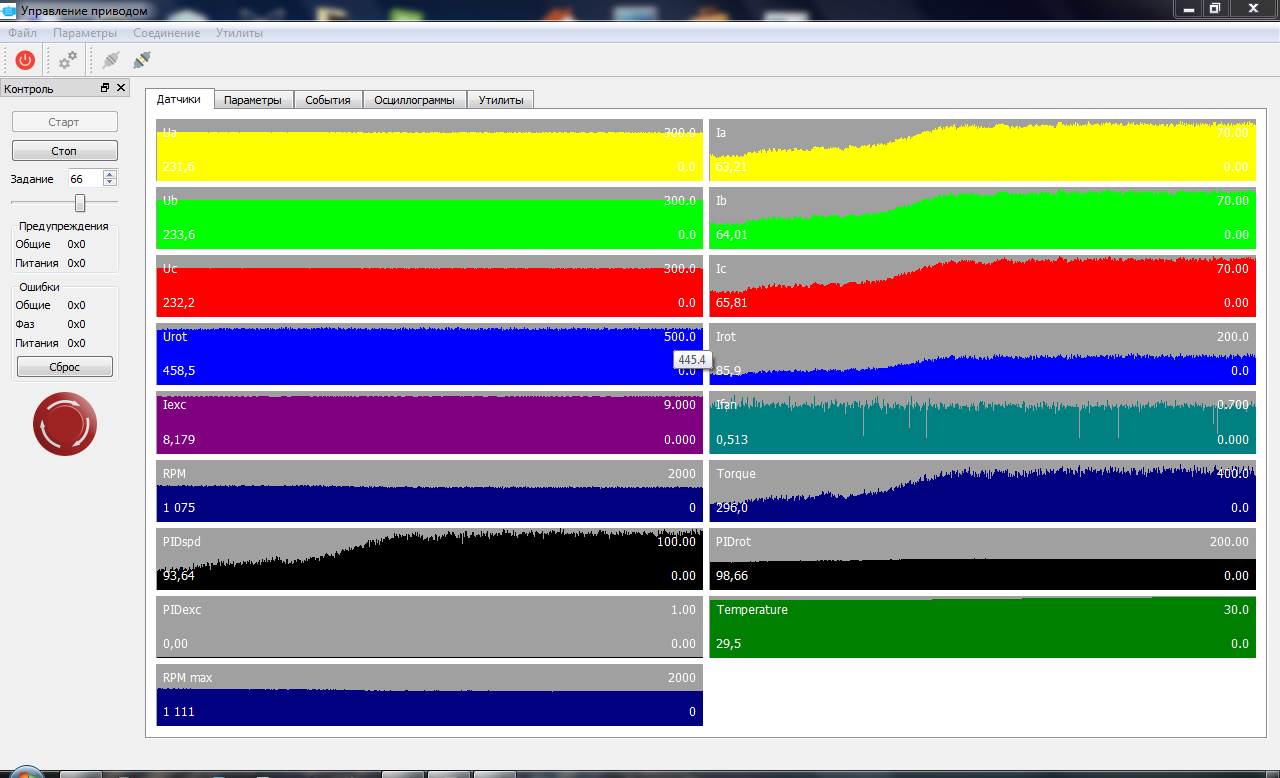Open settings via the gears toolbar icon
Screen dimensions: 1280x778
coord(67,60)
